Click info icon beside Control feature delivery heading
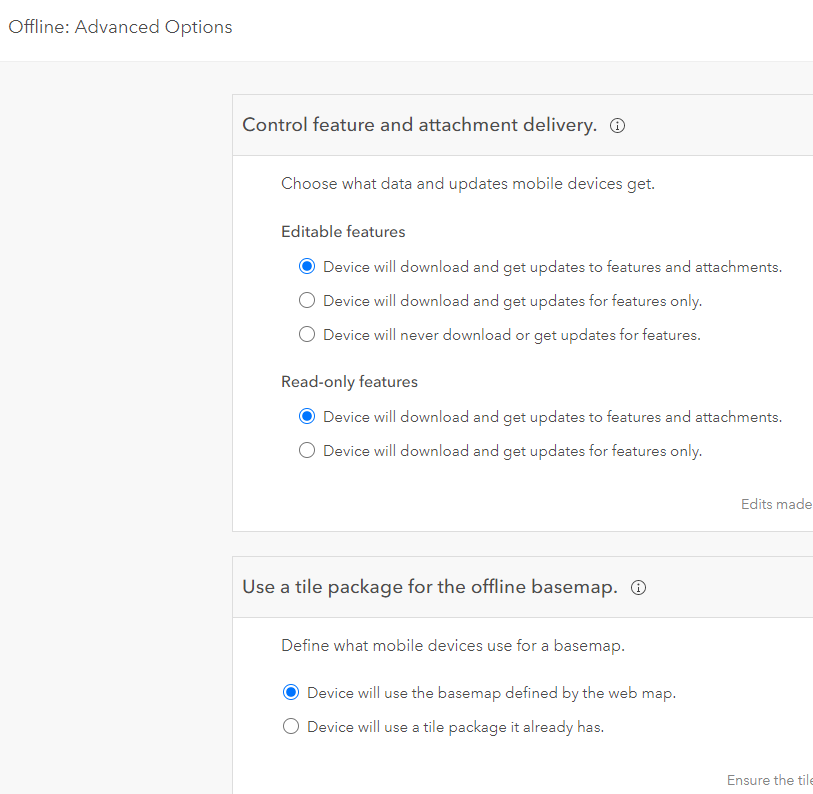813x794 pixels. (618, 126)
